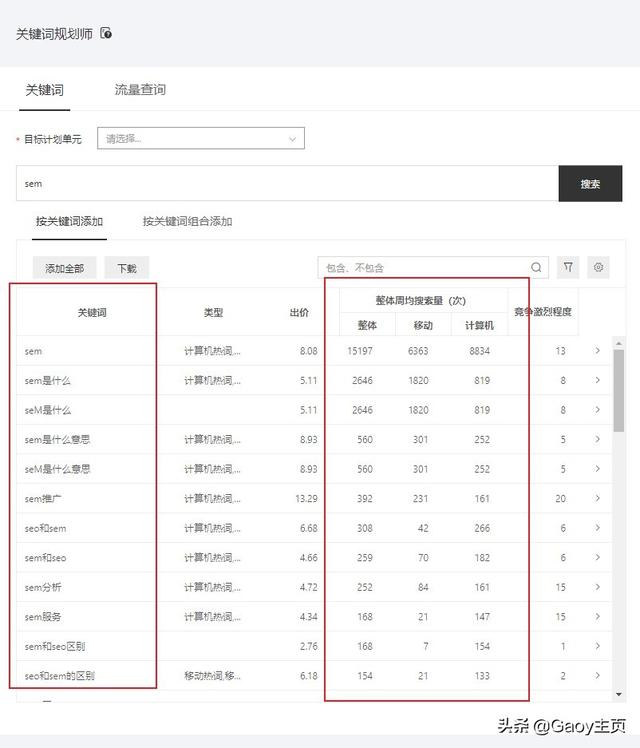640x748 pixels.
Task: Click the keyword search field containing sem
Action: click(x=287, y=184)
